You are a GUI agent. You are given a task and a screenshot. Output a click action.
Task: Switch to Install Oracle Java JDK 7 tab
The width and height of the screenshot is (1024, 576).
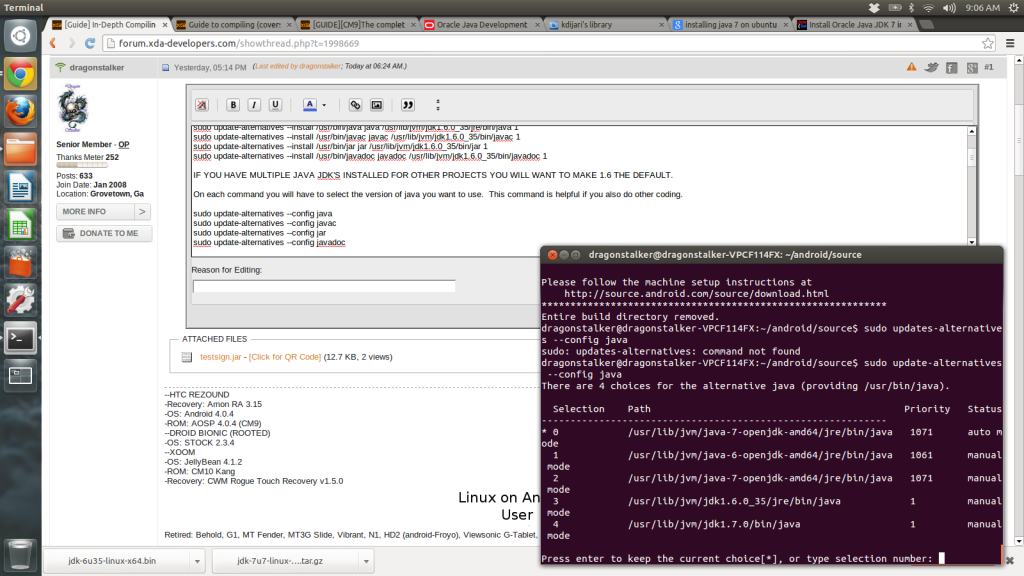[x=854, y=25]
